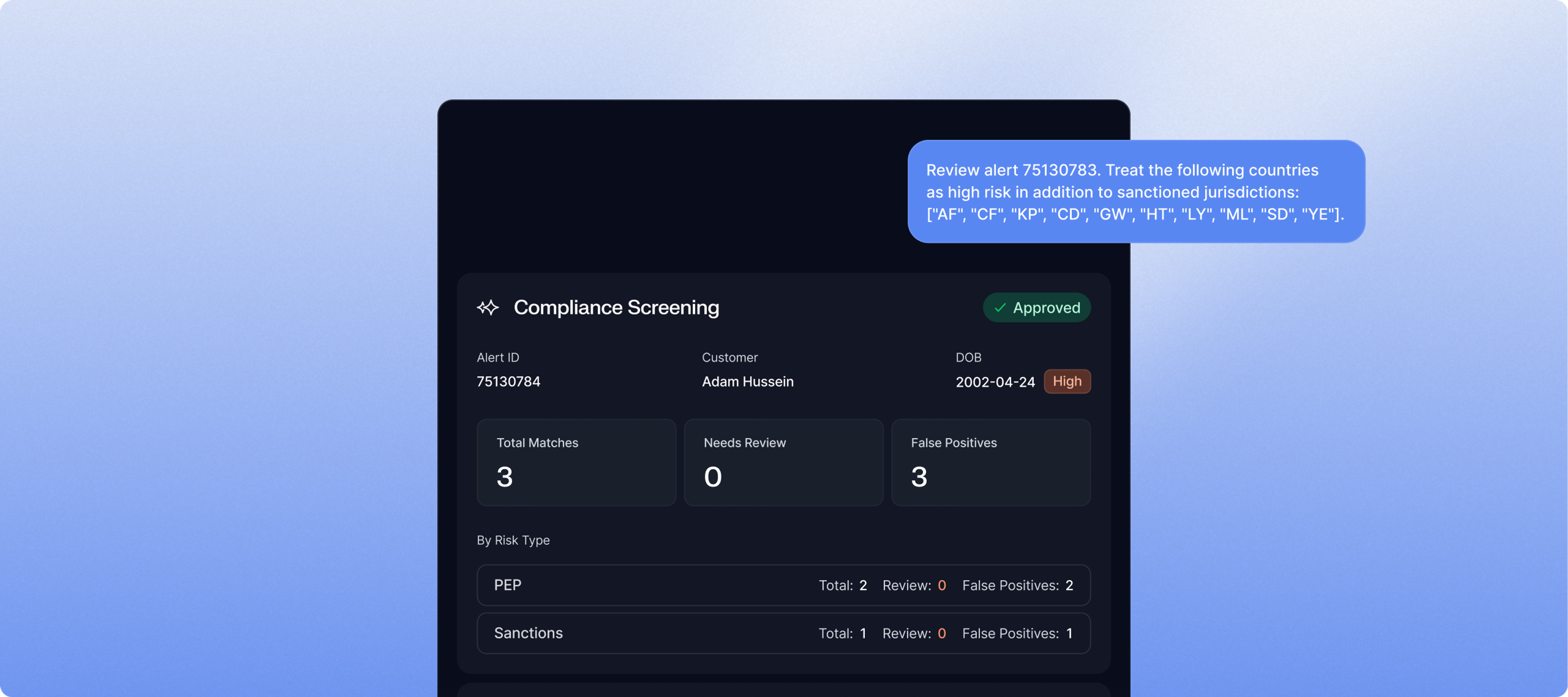Click the Review alert 75130783 message bubble
Screen dimensions: 1568x697
click(1136, 192)
